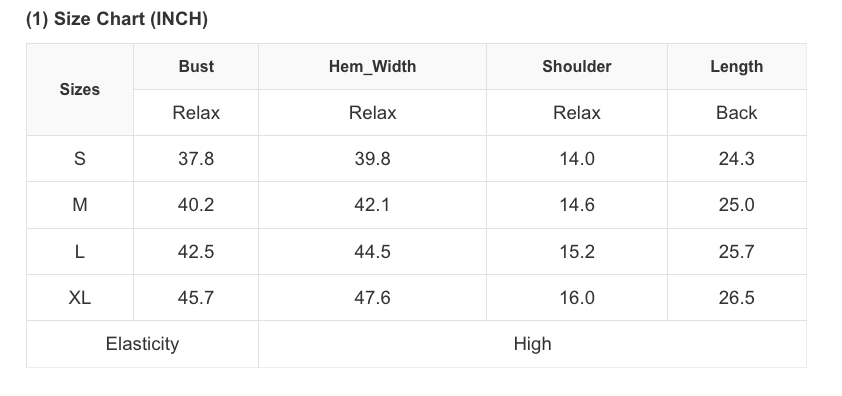Click the L size row label

(79, 251)
